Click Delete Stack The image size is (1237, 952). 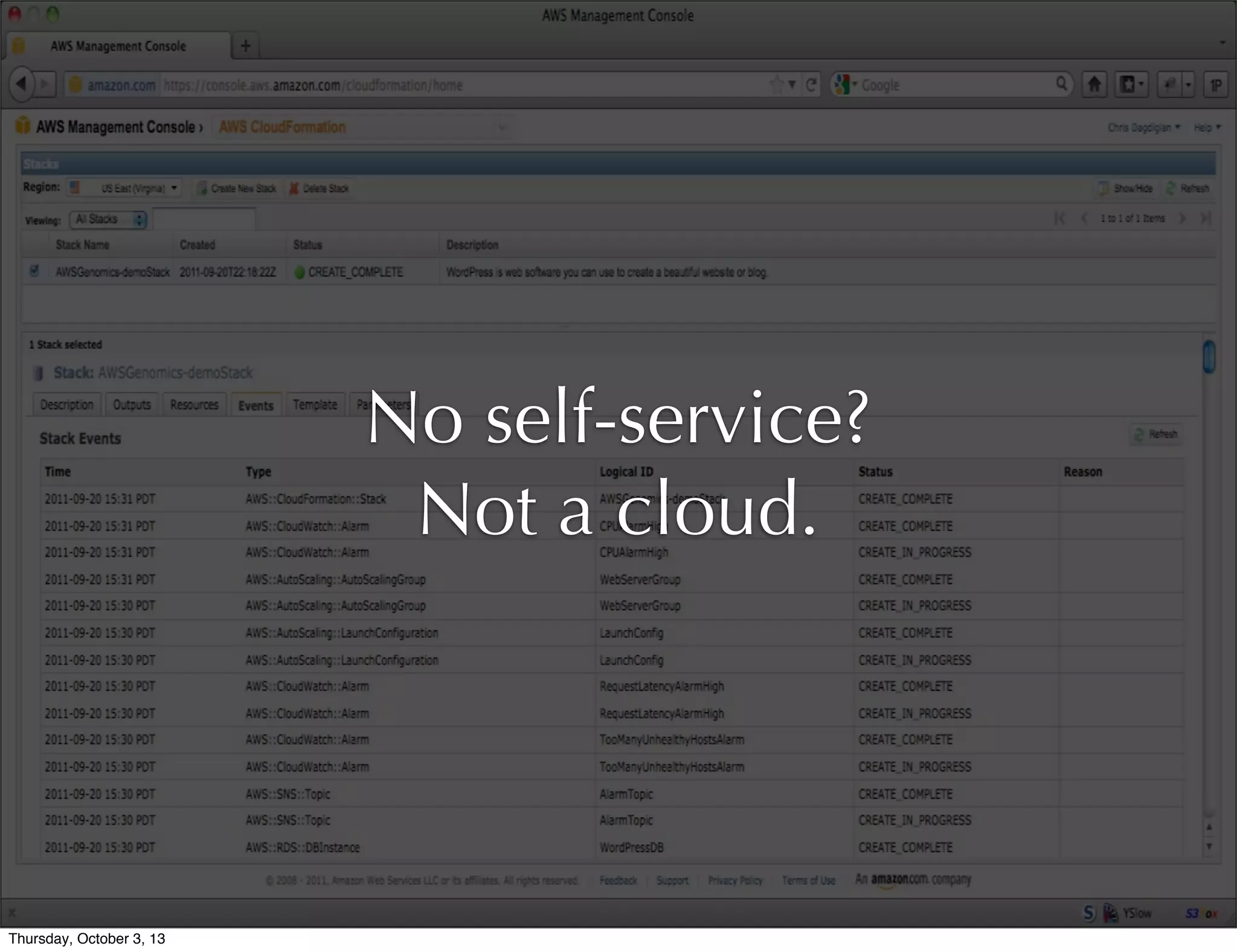coord(319,188)
